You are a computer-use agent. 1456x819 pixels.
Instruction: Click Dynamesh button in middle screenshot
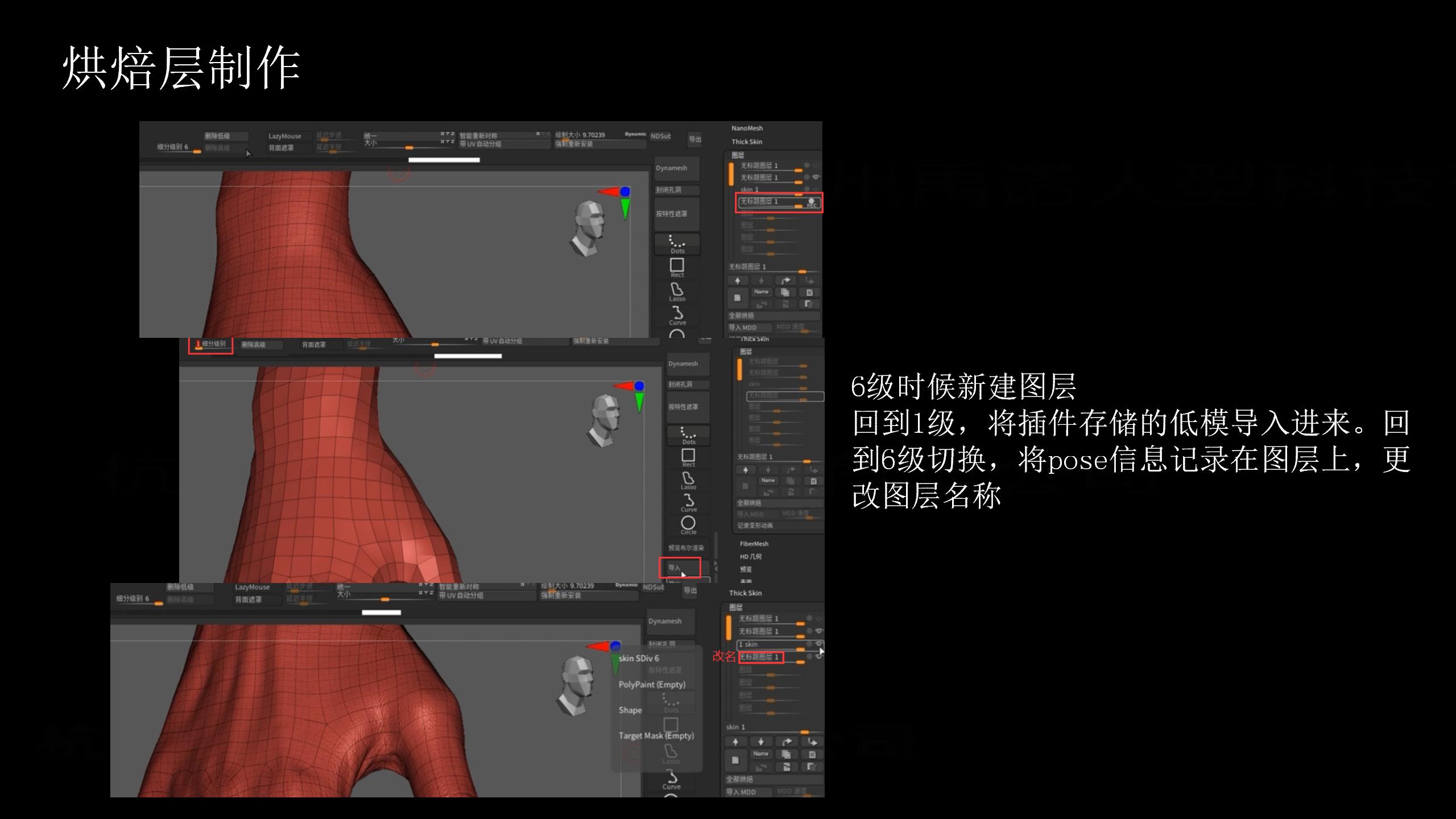coord(688,364)
